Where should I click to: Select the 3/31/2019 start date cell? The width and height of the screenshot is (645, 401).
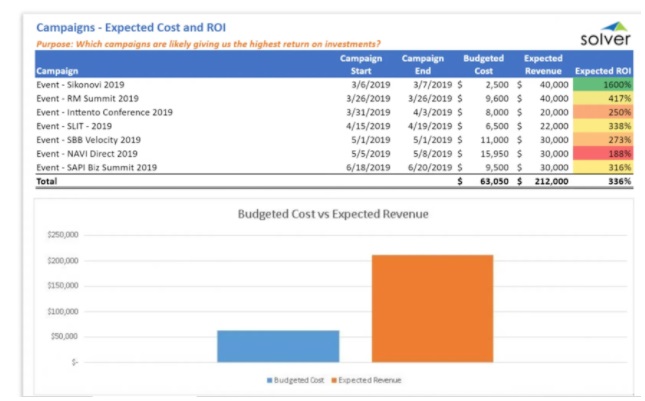[x=368, y=112]
